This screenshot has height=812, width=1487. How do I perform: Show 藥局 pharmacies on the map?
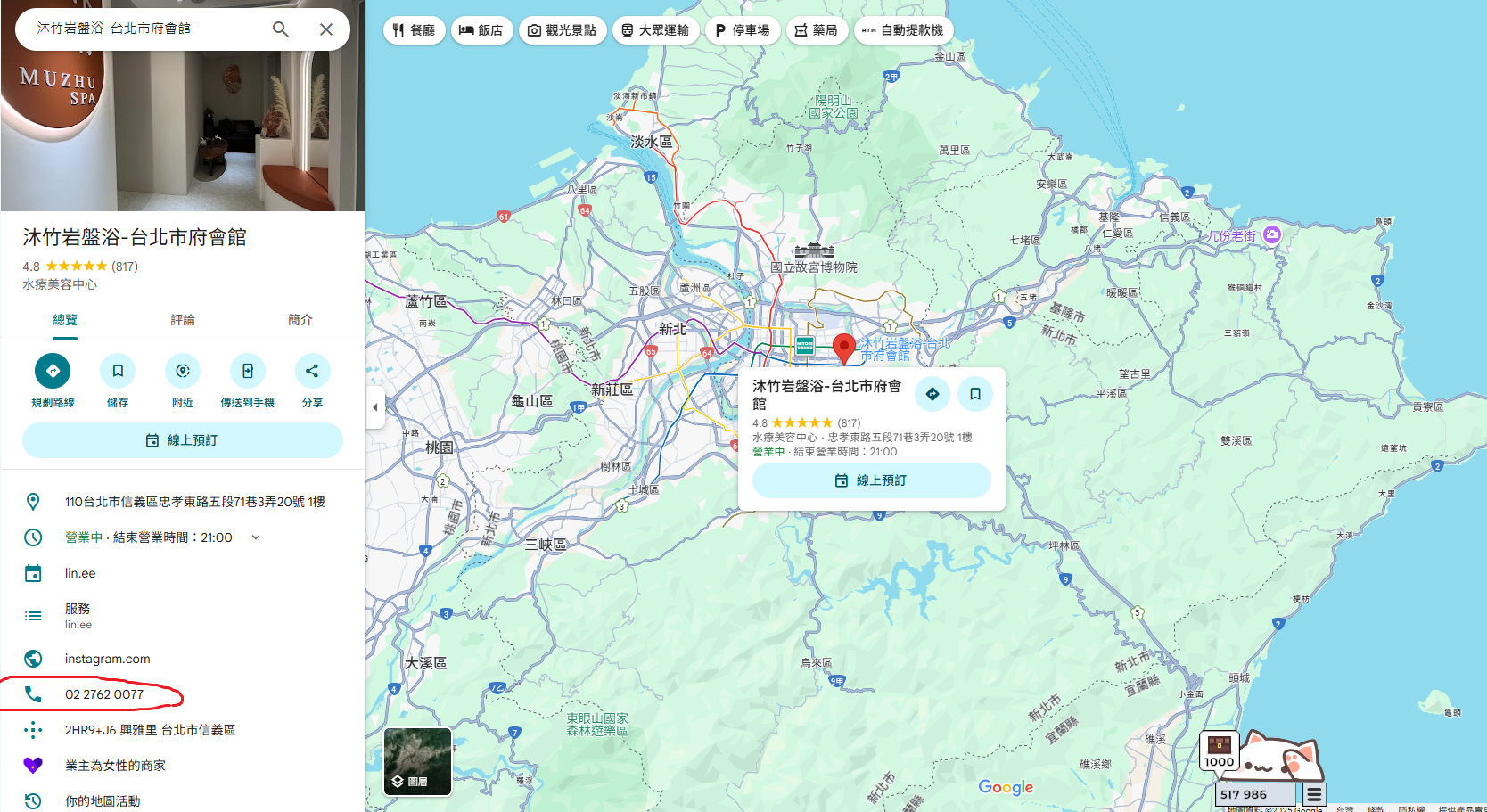click(x=817, y=30)
